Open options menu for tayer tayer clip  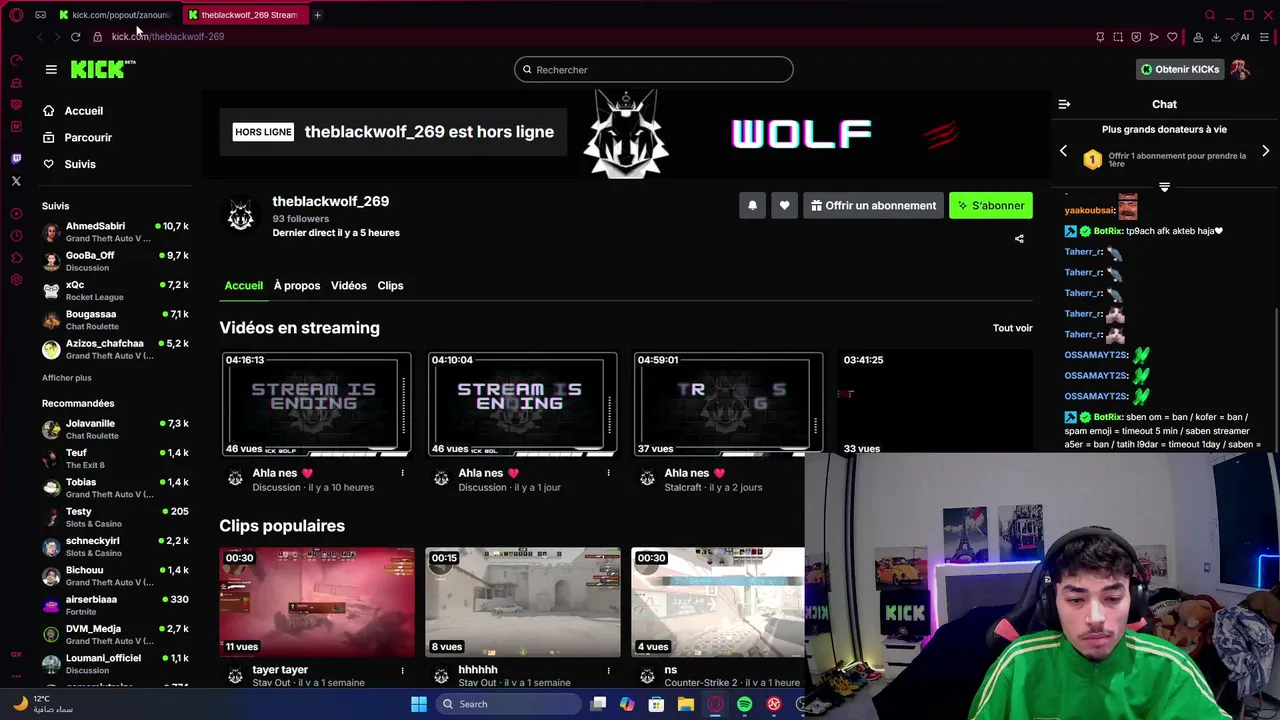pos(402,670)
